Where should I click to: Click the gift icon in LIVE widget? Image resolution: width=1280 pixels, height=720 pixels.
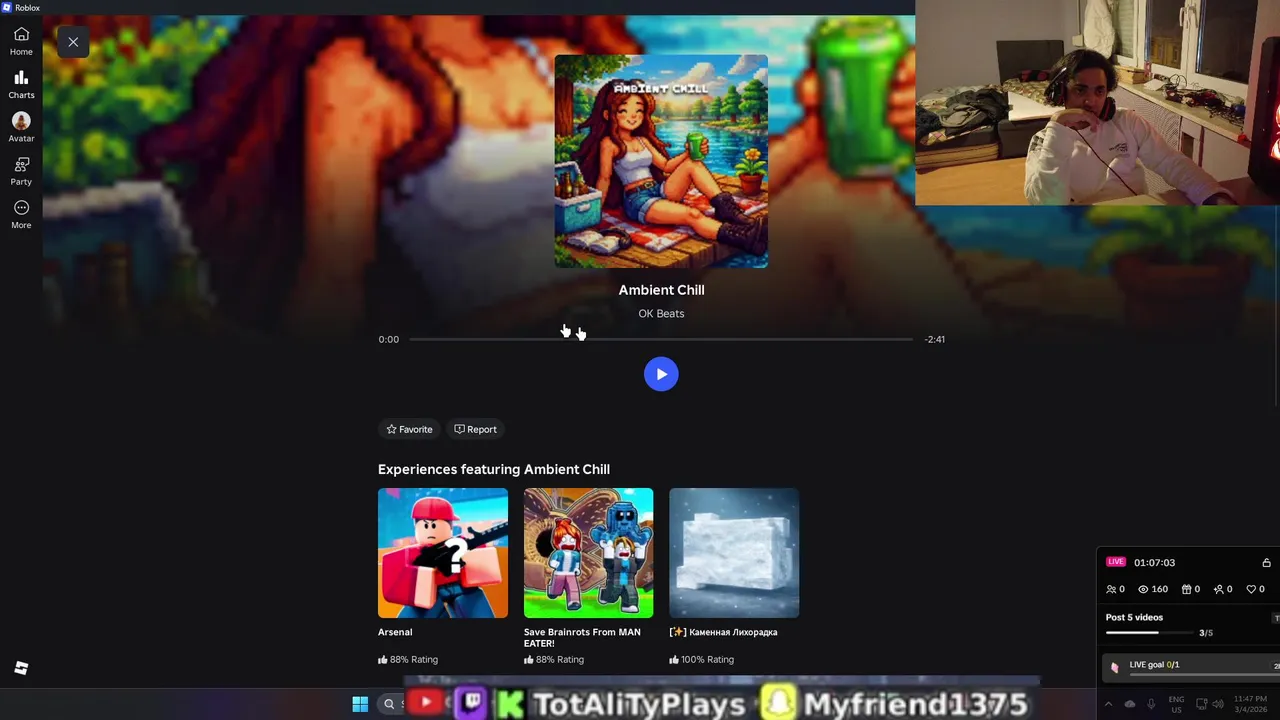1186,589
